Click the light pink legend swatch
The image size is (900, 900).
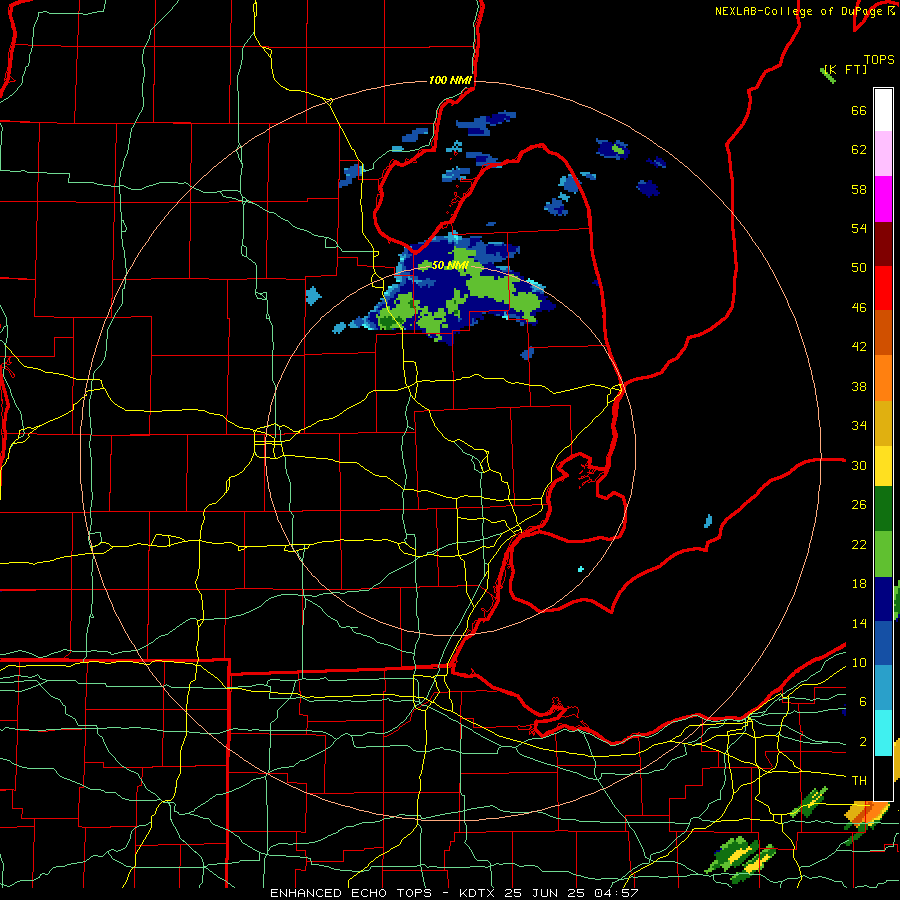point(883,154)
